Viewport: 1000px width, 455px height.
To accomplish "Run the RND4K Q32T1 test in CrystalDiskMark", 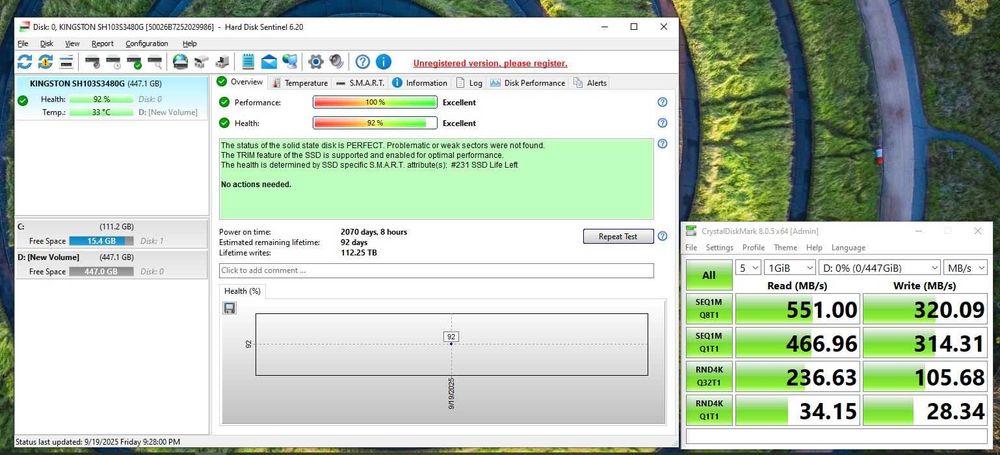I will (x=709, y=377).
